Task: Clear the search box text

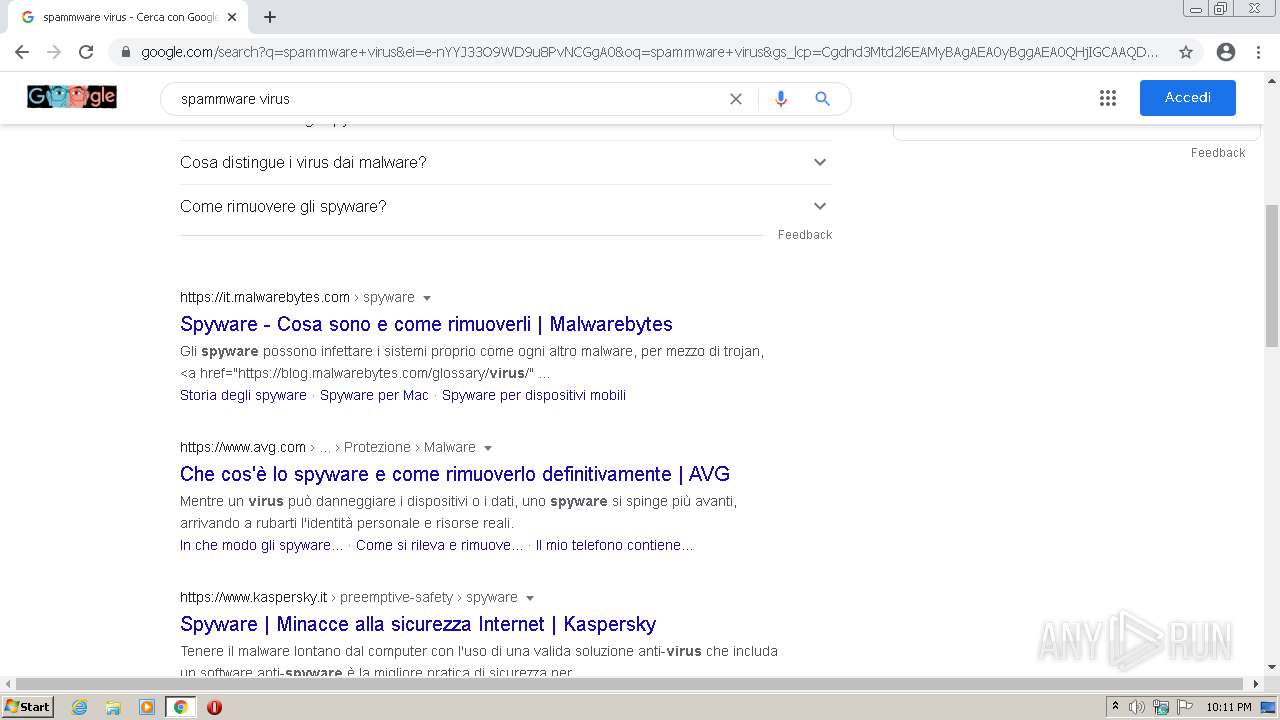Action: [x=736, y=99]
